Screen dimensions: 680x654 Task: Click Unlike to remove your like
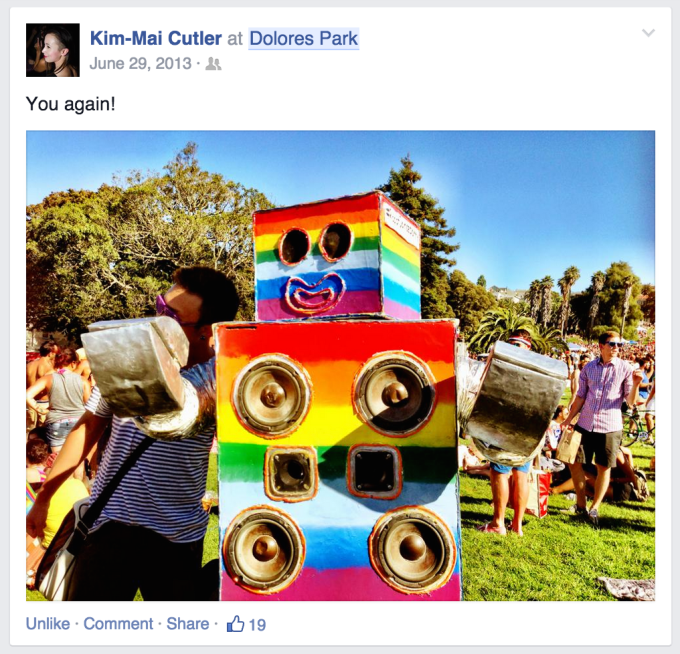48,624
